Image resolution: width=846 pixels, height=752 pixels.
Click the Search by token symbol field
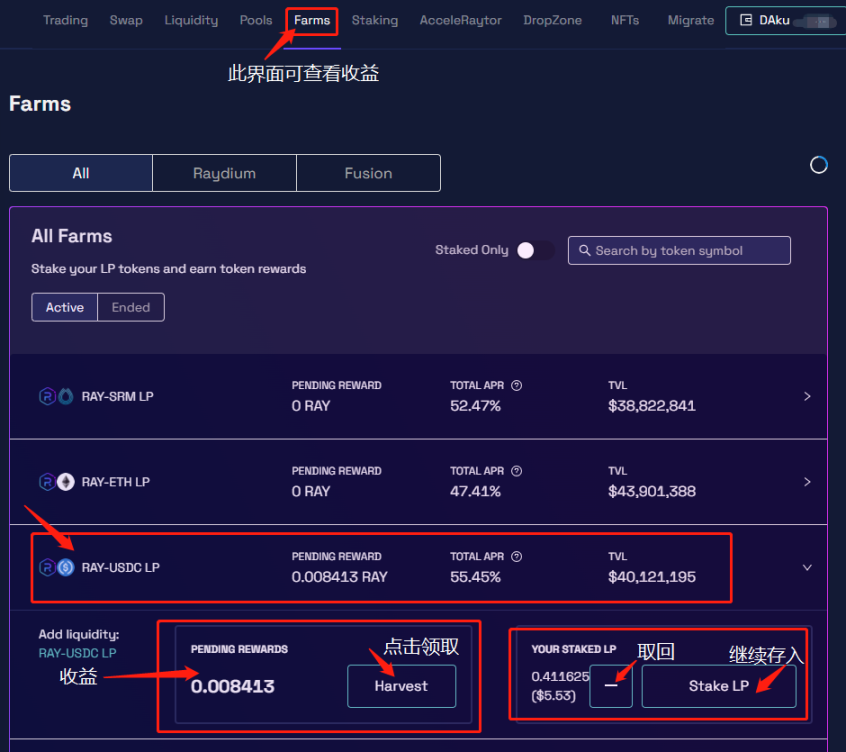(679, 251)
